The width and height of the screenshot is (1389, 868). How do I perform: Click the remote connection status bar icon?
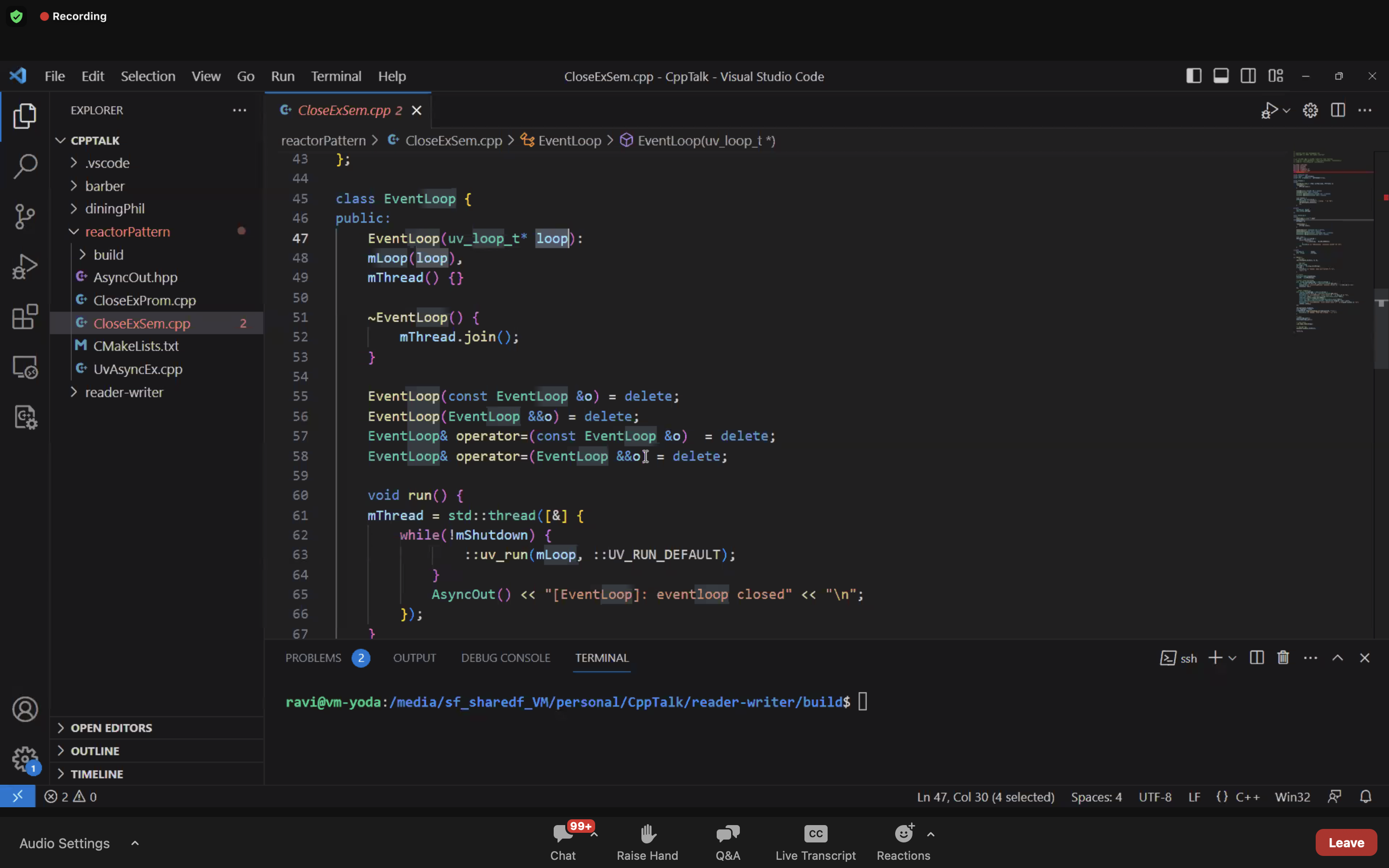pos(17,797)
